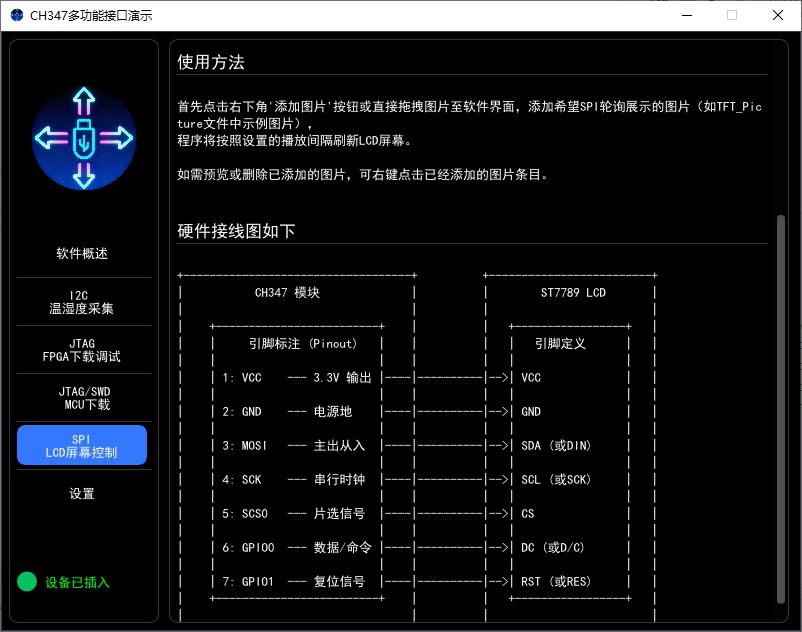Image resolution: width=802 pixels, height=632 pixels.
Task: Click LCD pin CS
Action: (x=527, y=514)
